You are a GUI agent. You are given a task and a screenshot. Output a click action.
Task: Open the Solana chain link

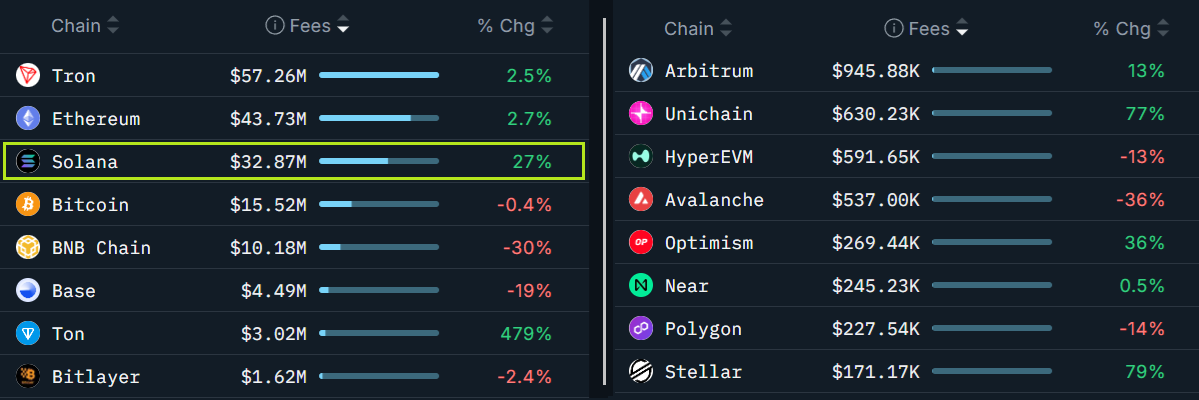[85, 161]
